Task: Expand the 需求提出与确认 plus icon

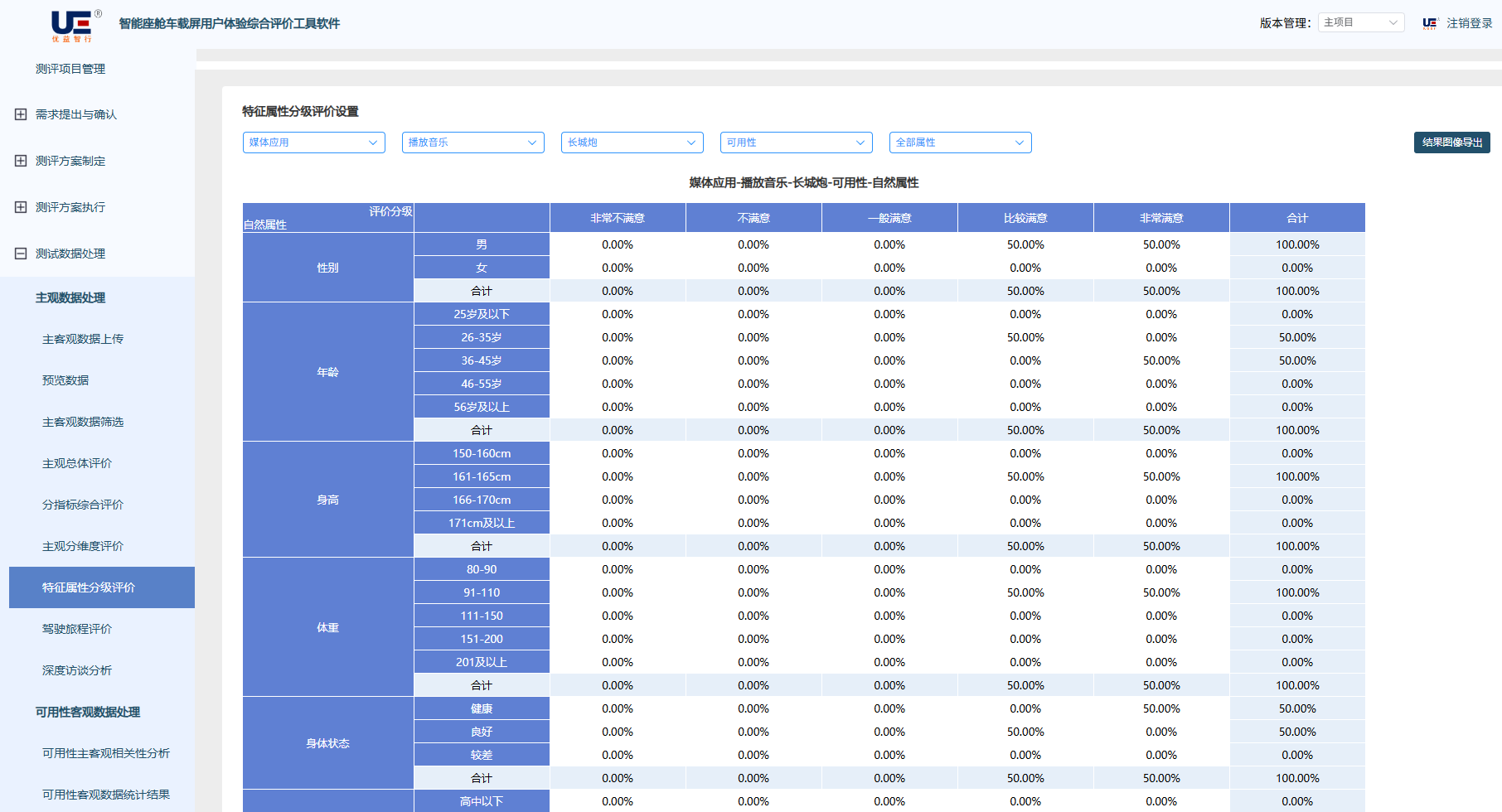Action: pyautogui.click(x=21, y=114)
